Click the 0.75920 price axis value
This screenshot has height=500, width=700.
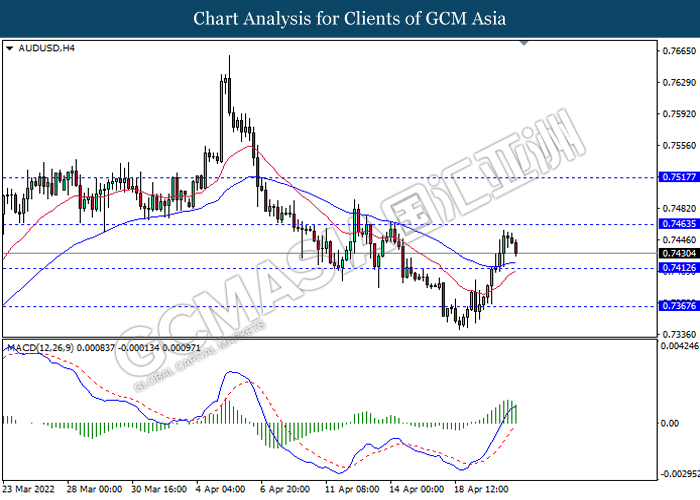[x=679, y=114]
